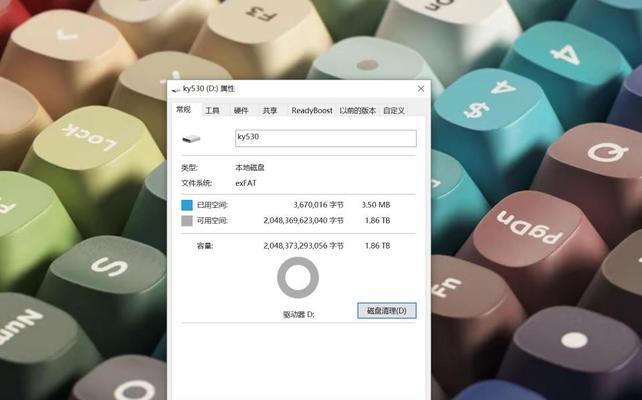Click the title bar drive icon
Image resolution: width=642 pixels, height=400 pixels.
(176, 89)
